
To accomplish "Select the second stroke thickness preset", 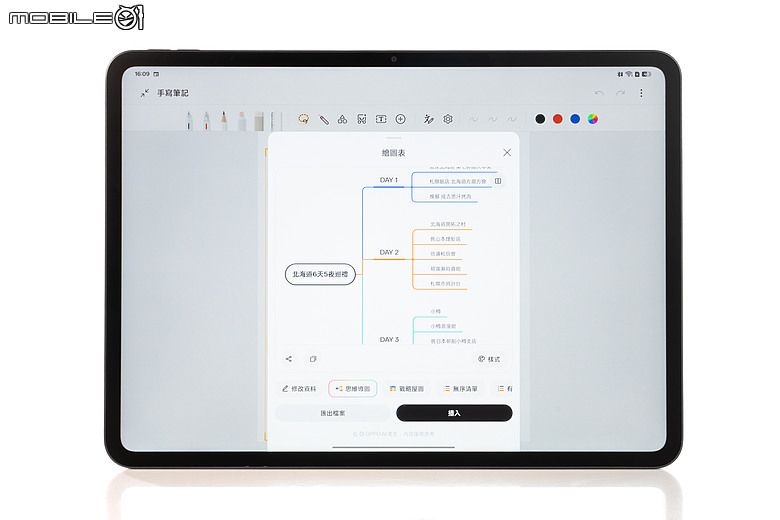I will pyautogui.click(x=492, y=119).
